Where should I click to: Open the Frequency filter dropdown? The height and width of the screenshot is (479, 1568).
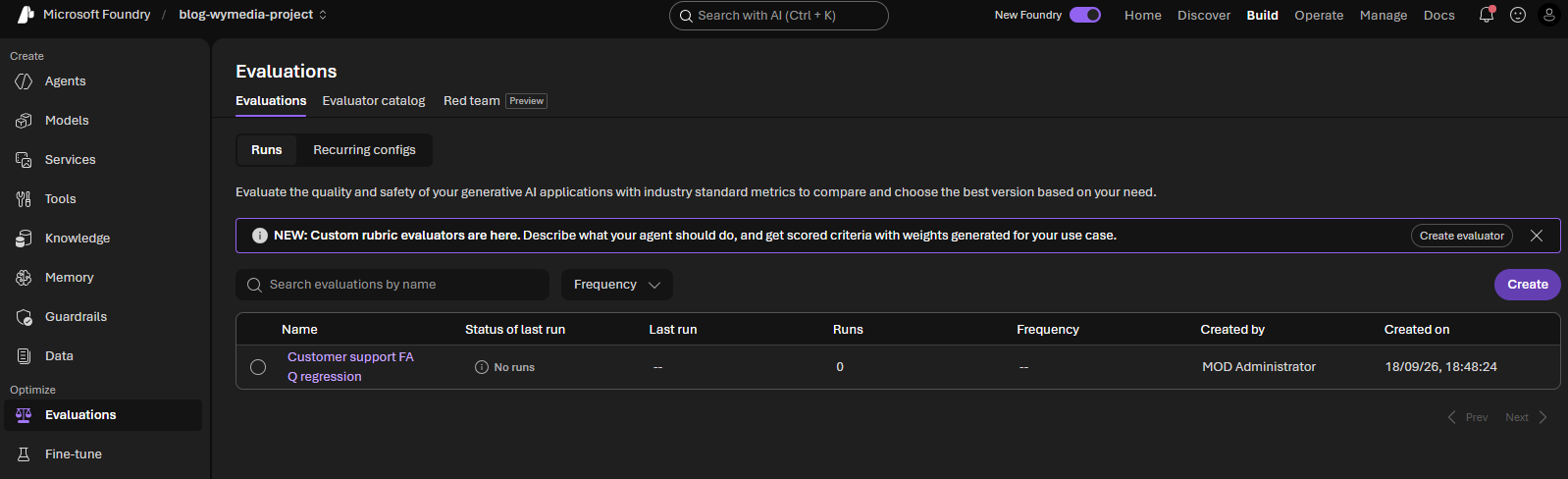(617, 285)
